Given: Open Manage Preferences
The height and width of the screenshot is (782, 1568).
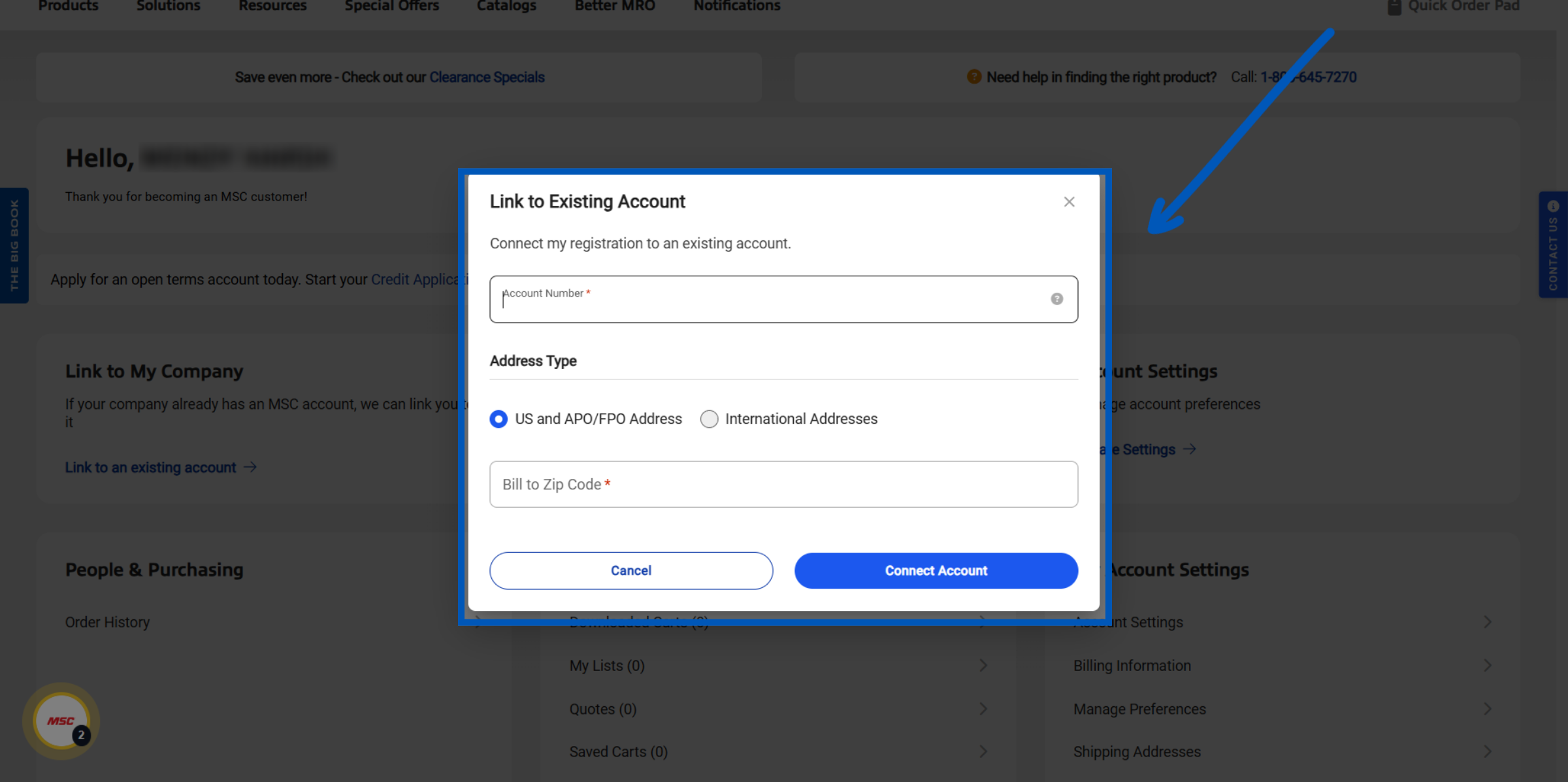Looking at the screenshot, I should [1139, 709].
